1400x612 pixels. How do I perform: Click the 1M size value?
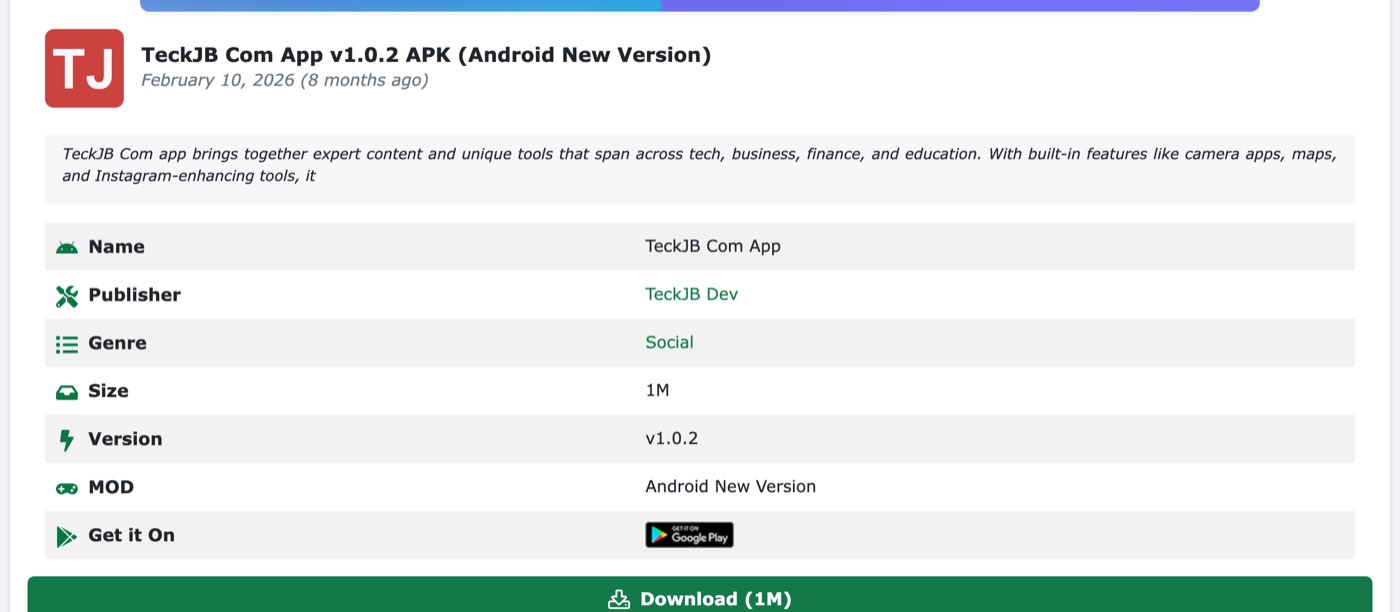[657, 390]
